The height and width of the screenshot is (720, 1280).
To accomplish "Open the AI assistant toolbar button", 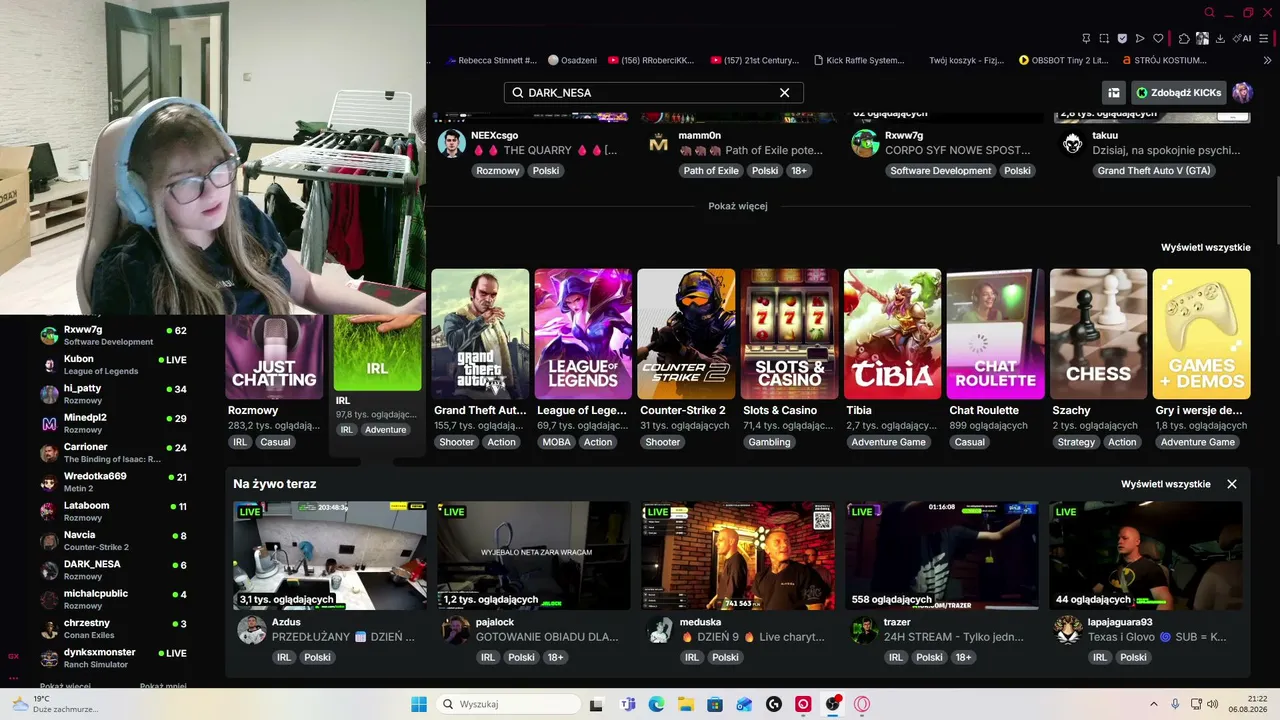I will click(x=1242, y=39).
